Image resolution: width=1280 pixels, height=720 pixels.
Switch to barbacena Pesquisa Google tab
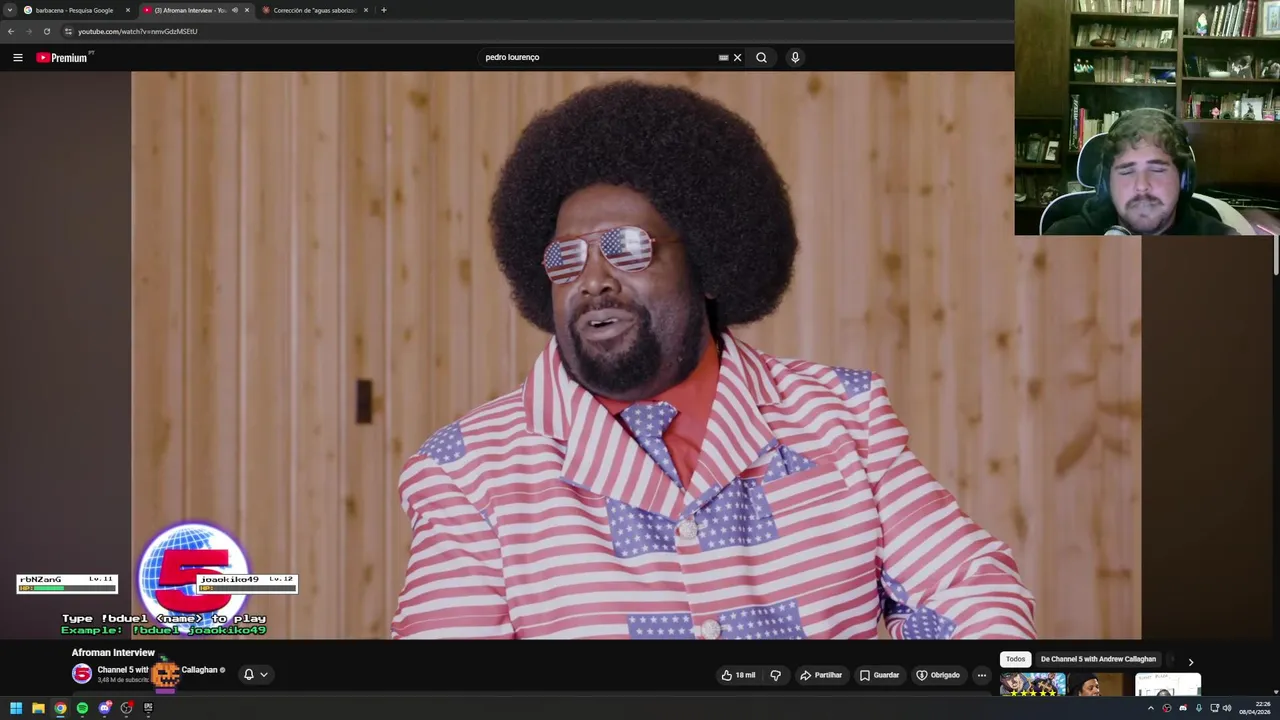coord(75,10)
